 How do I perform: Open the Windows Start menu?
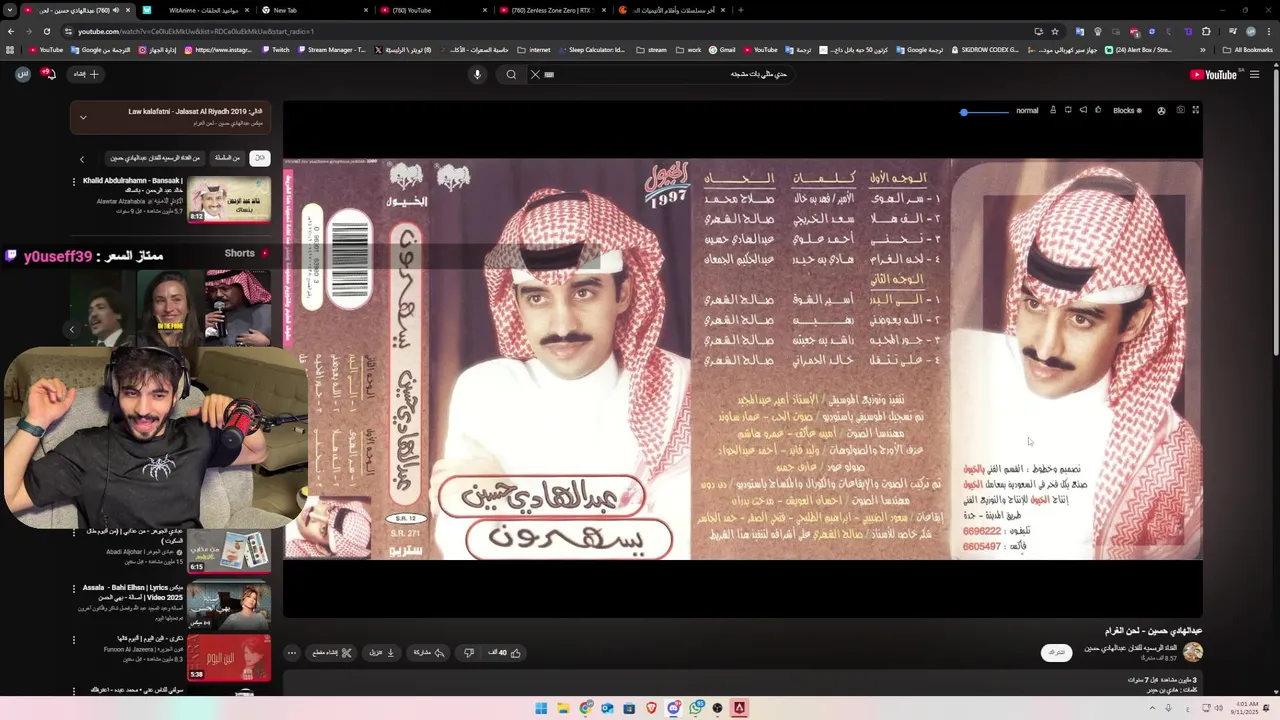tap(541, 708)
